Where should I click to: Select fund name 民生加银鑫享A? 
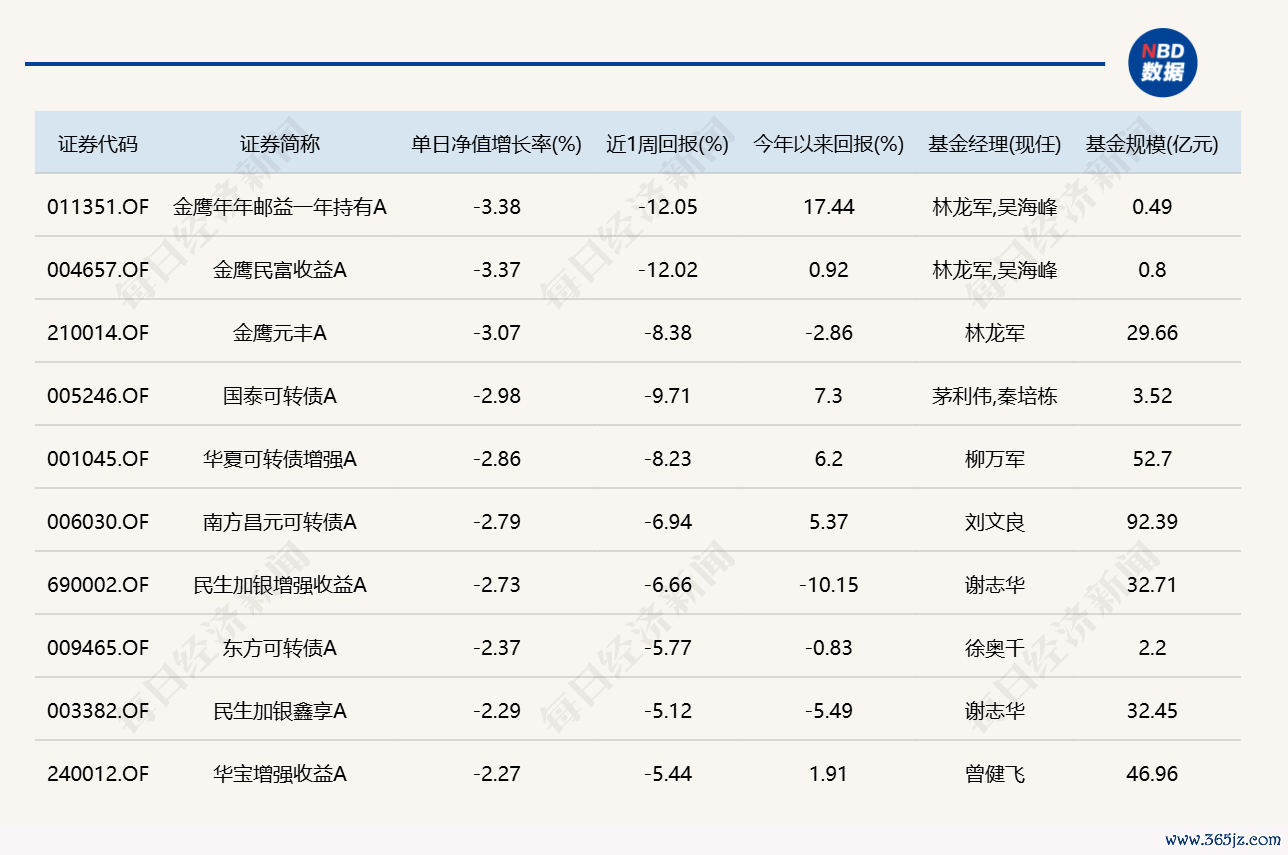280,711
